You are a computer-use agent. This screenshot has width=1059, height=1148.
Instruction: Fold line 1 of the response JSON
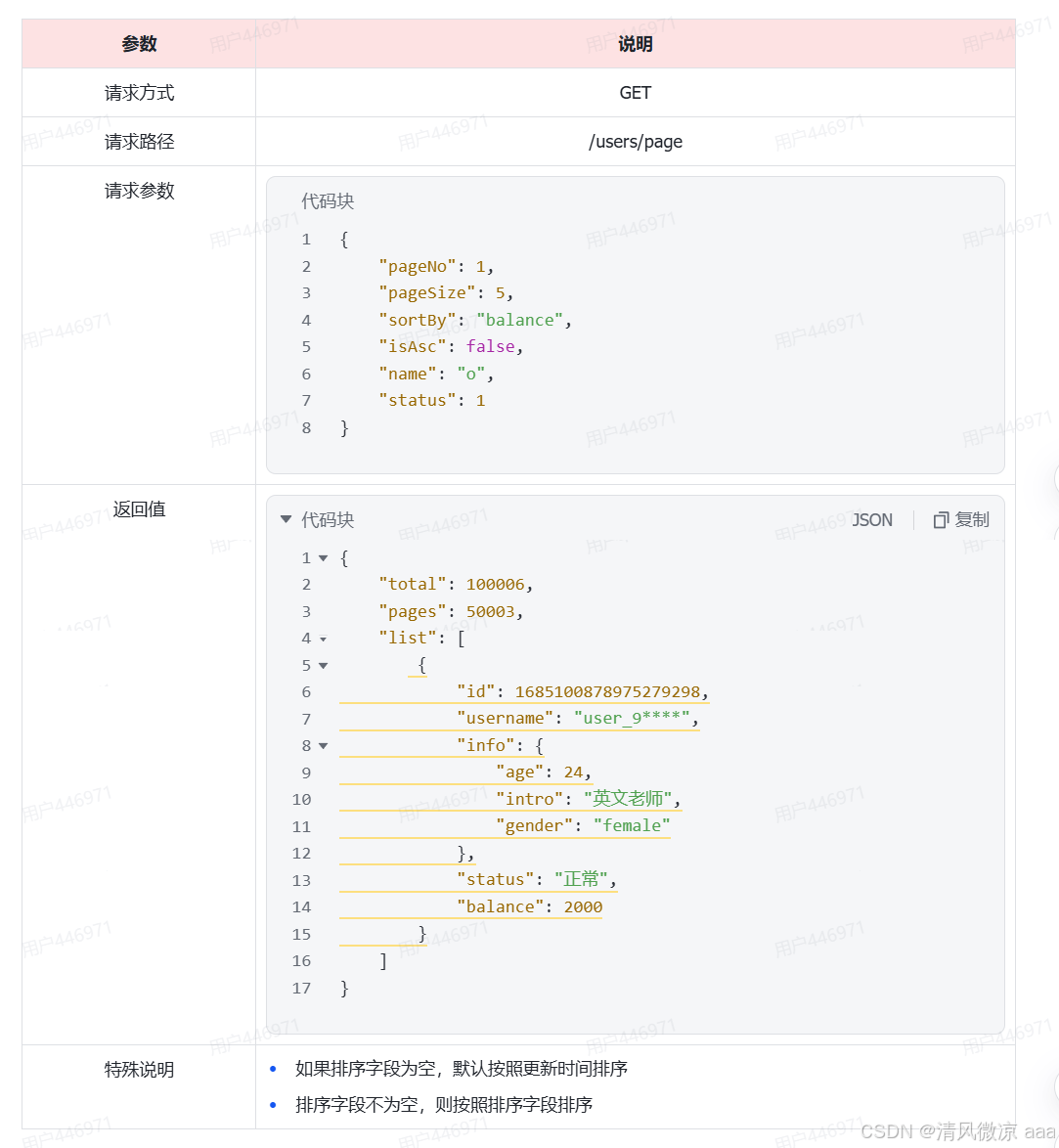click(323, 558)
